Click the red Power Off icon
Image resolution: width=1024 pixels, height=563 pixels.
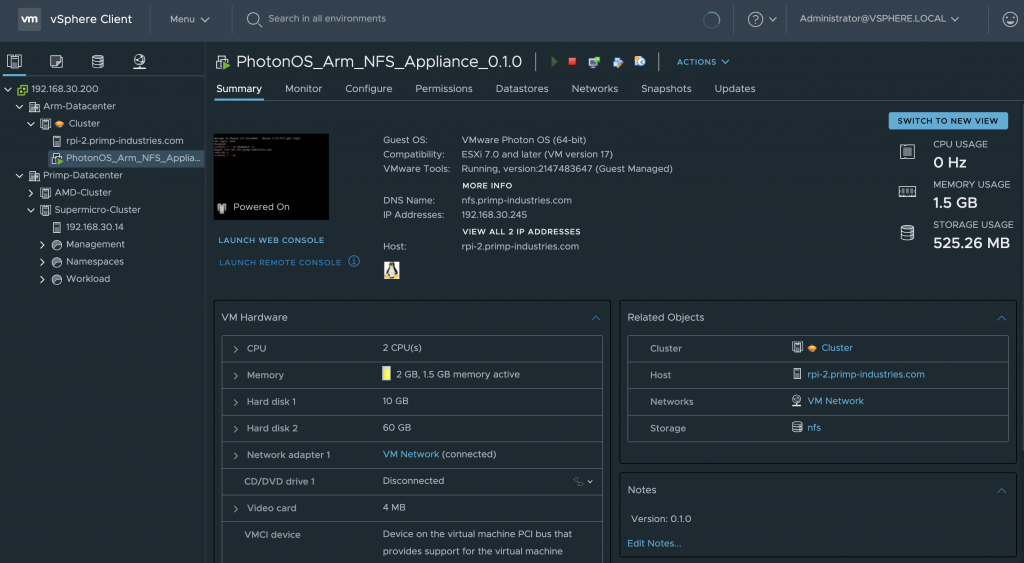(573, 62)
